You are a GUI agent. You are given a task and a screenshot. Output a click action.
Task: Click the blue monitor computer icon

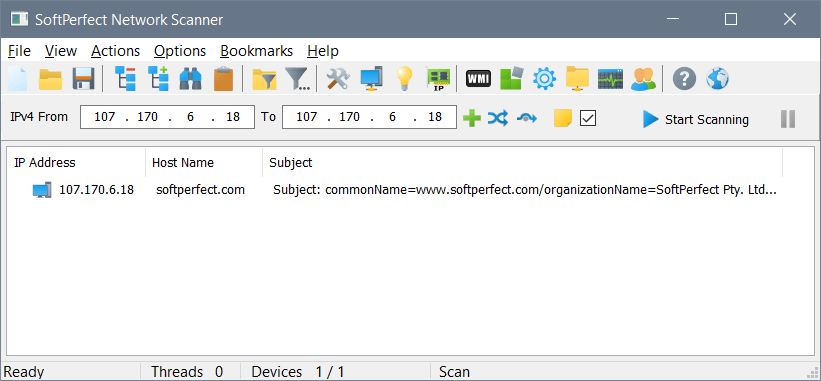[x=372, y=79]
